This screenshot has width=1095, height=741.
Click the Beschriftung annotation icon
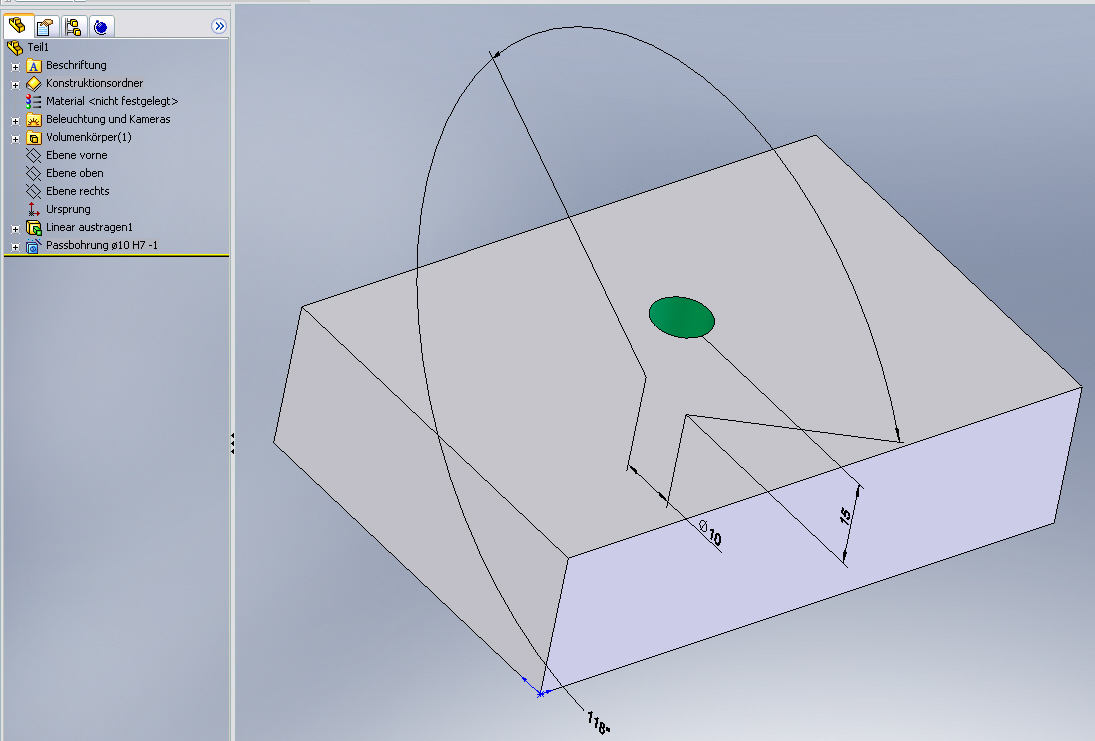(x=34, y=66)
